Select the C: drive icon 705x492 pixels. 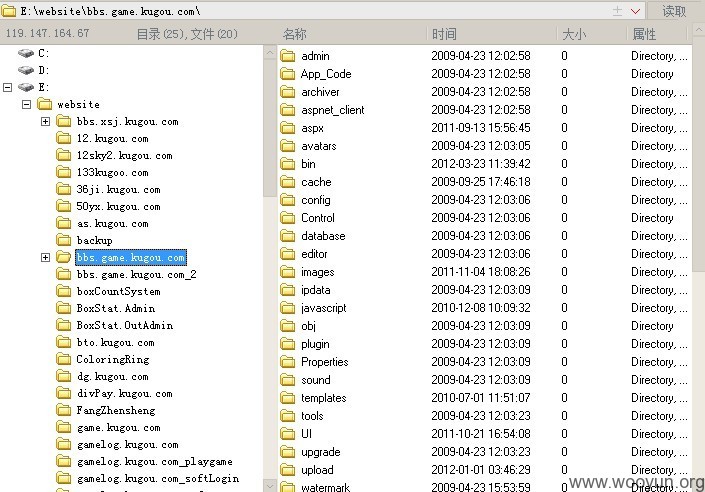(26, 54)
